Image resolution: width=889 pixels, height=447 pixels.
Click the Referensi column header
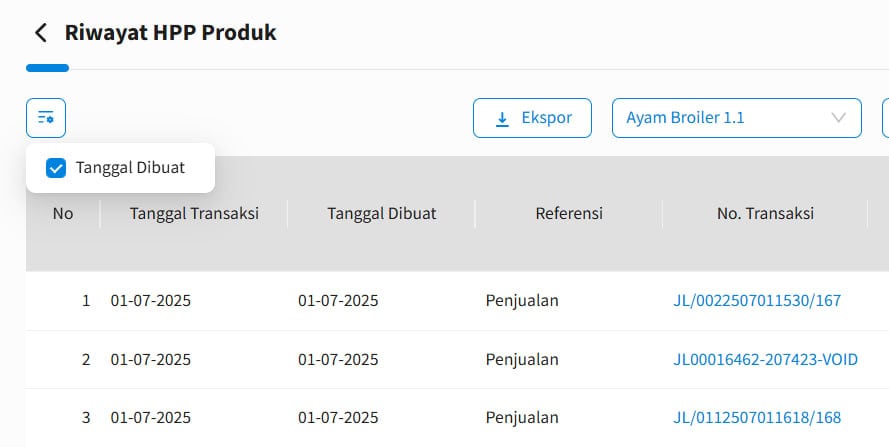(x=569, y=214)
